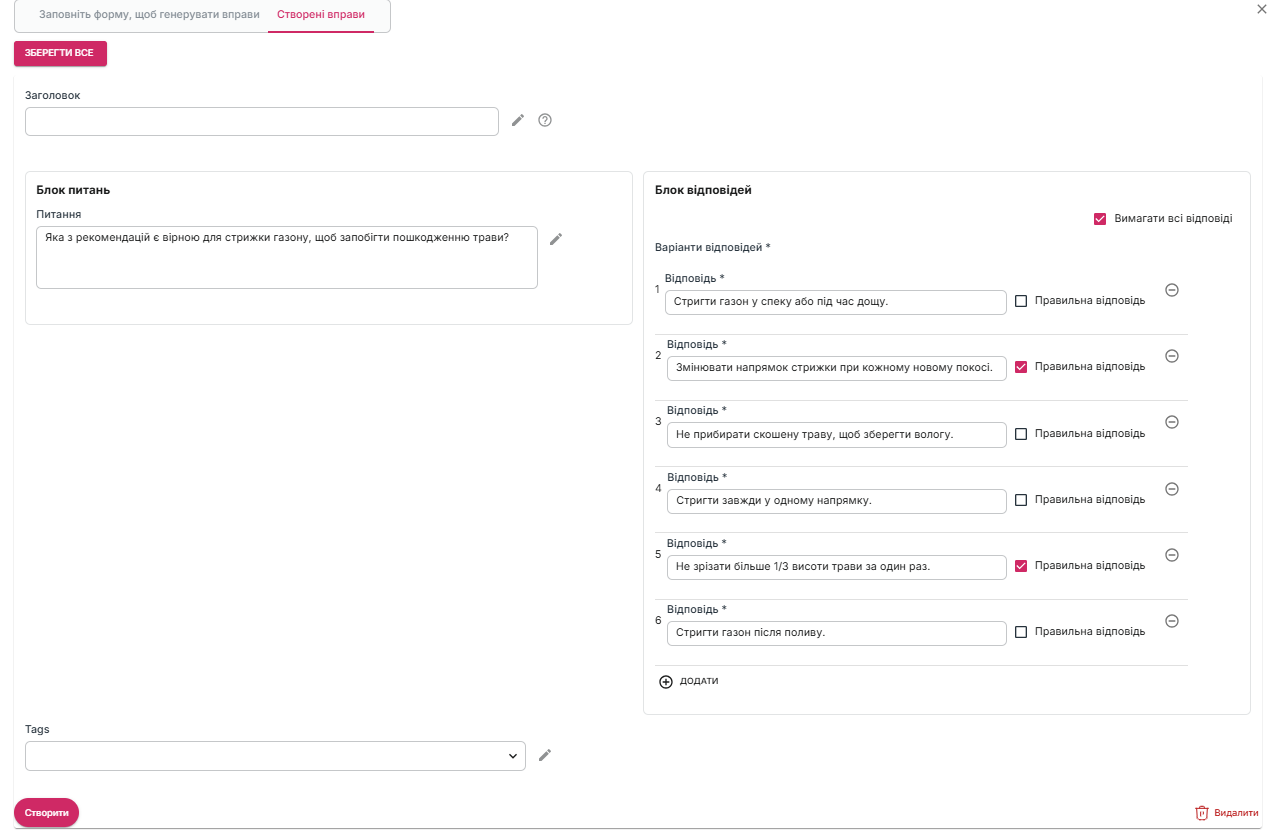The width and height of the screenshot is (1268, 832).
Task: Click the pencil icon next to Tags dropdown
Action: point(545,755)
